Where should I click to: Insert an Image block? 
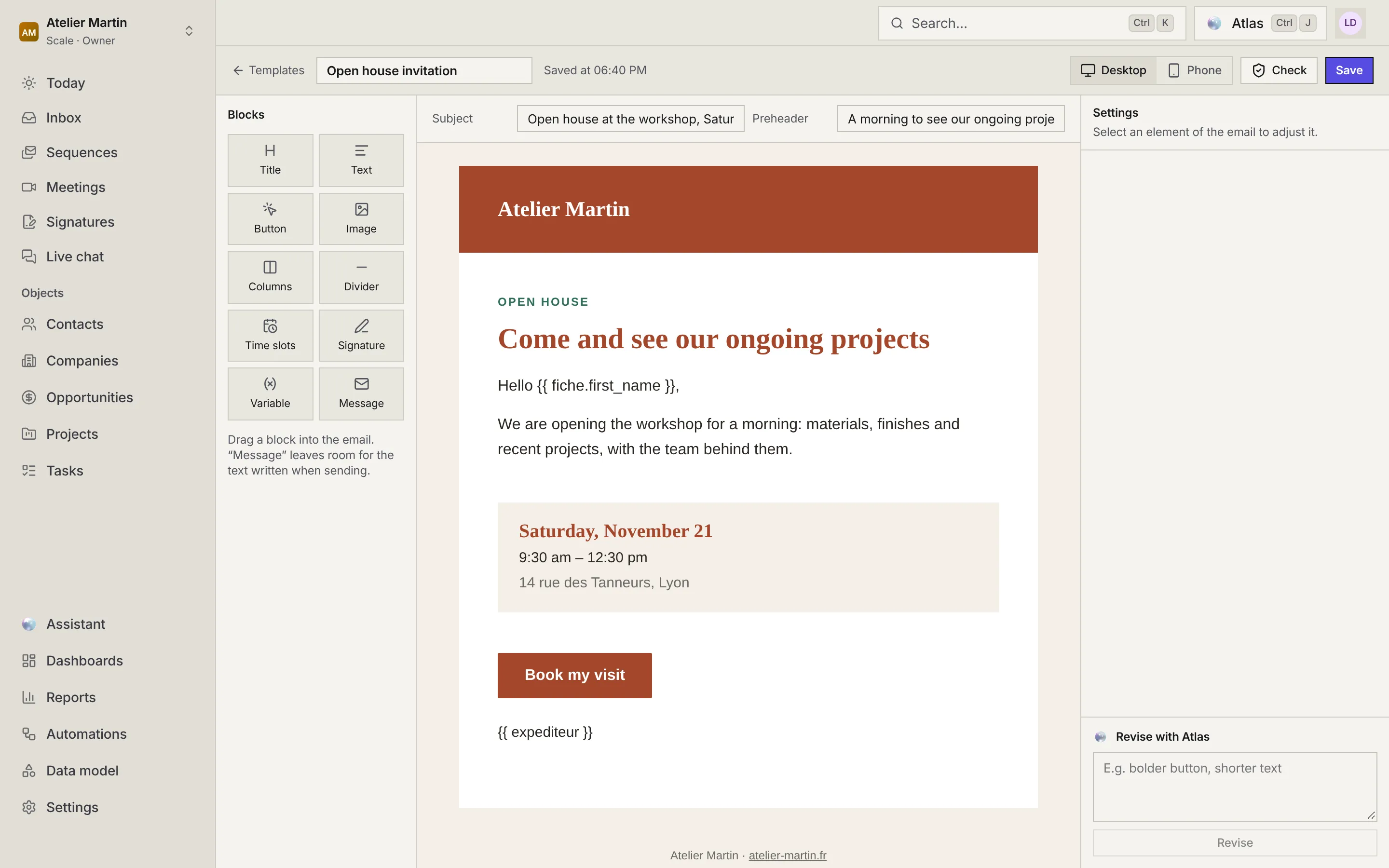[x=361, y=219]
